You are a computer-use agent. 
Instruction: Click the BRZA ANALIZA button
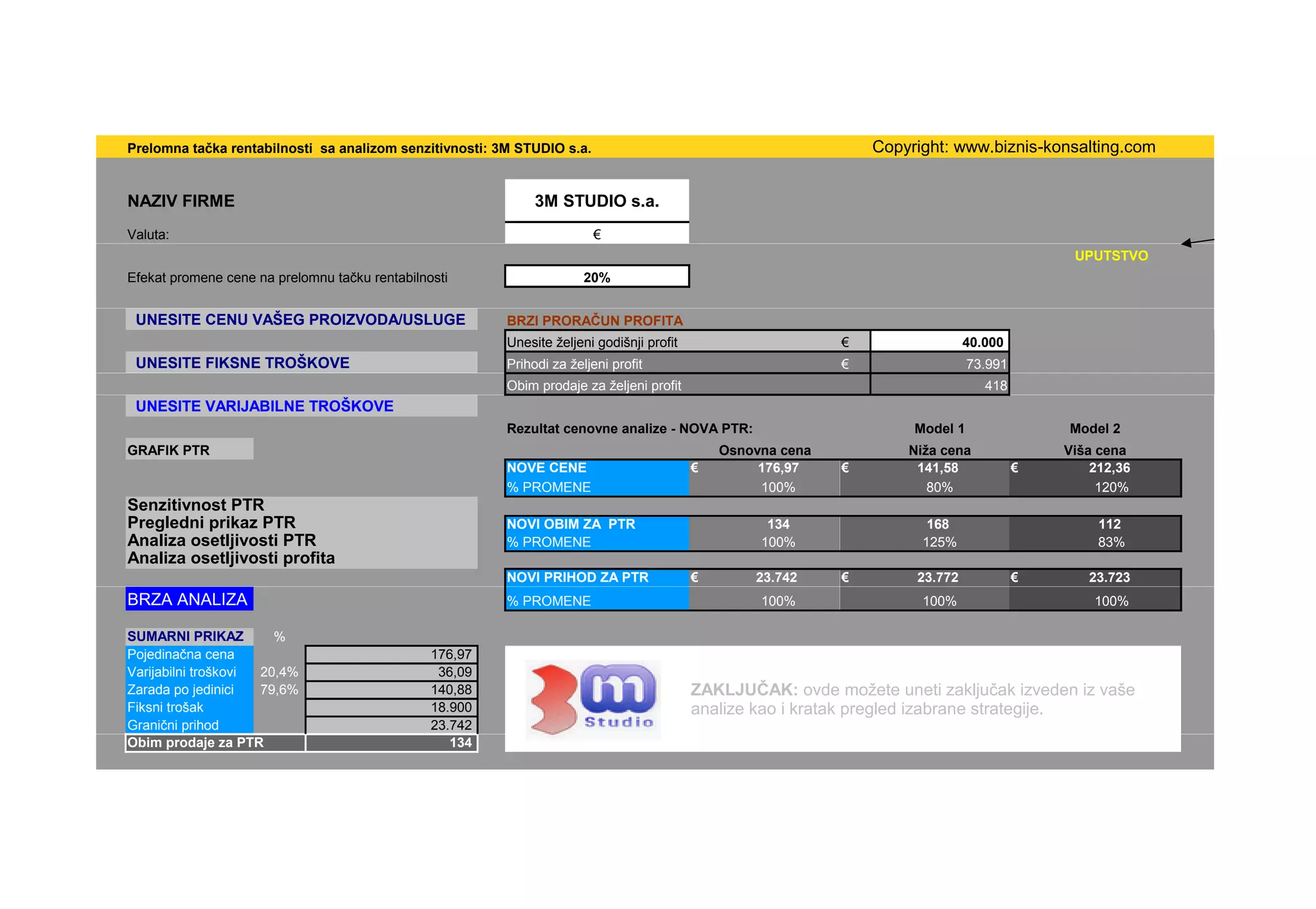(188, 599)
